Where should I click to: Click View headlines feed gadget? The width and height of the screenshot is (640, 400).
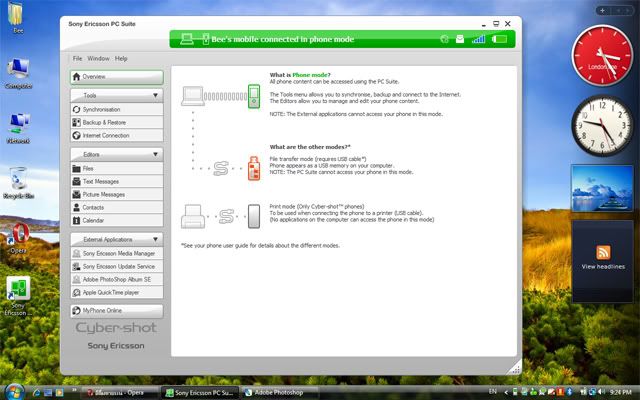(603, 261)
